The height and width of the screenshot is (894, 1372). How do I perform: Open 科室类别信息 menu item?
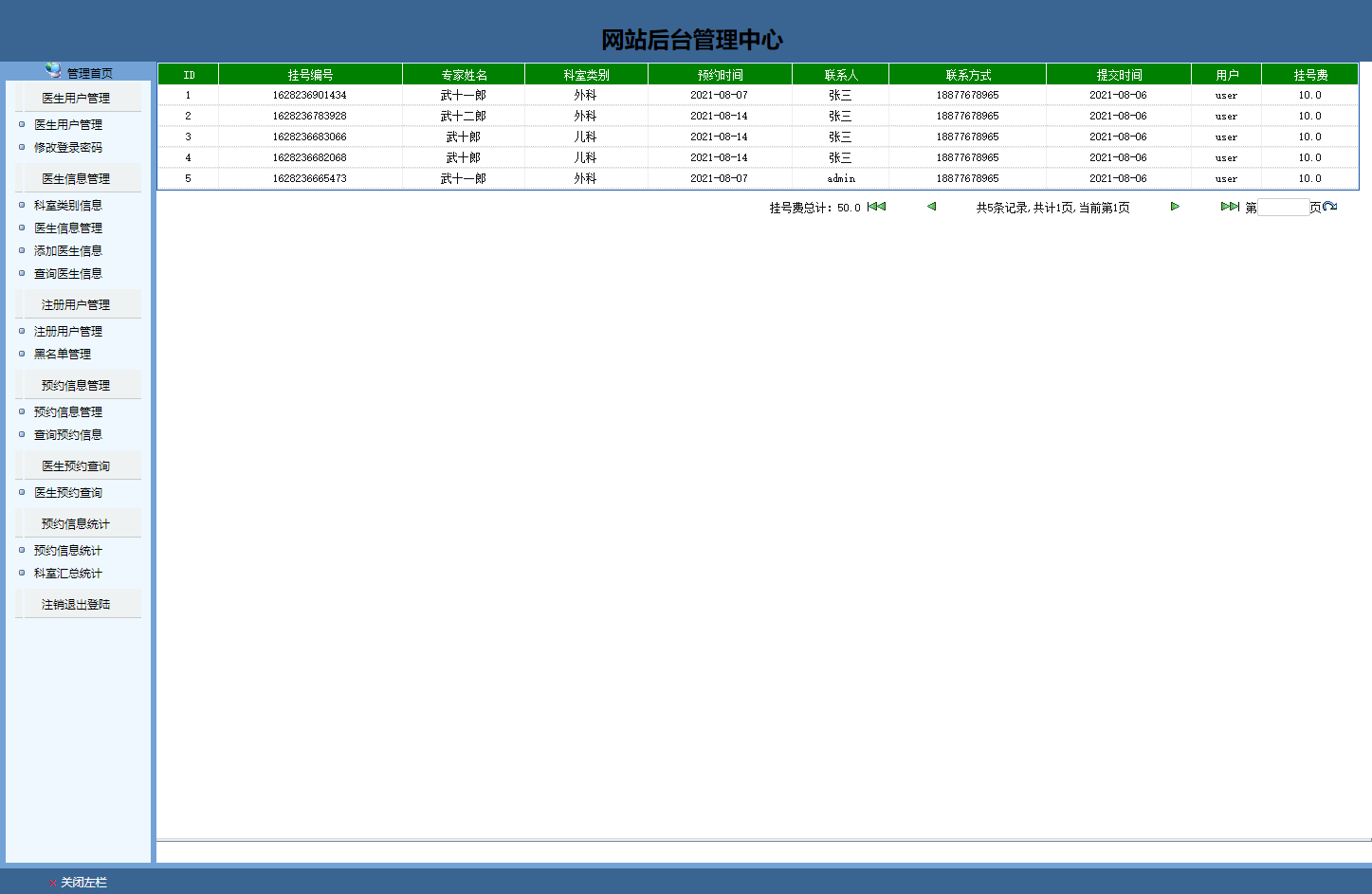point(68,205)
